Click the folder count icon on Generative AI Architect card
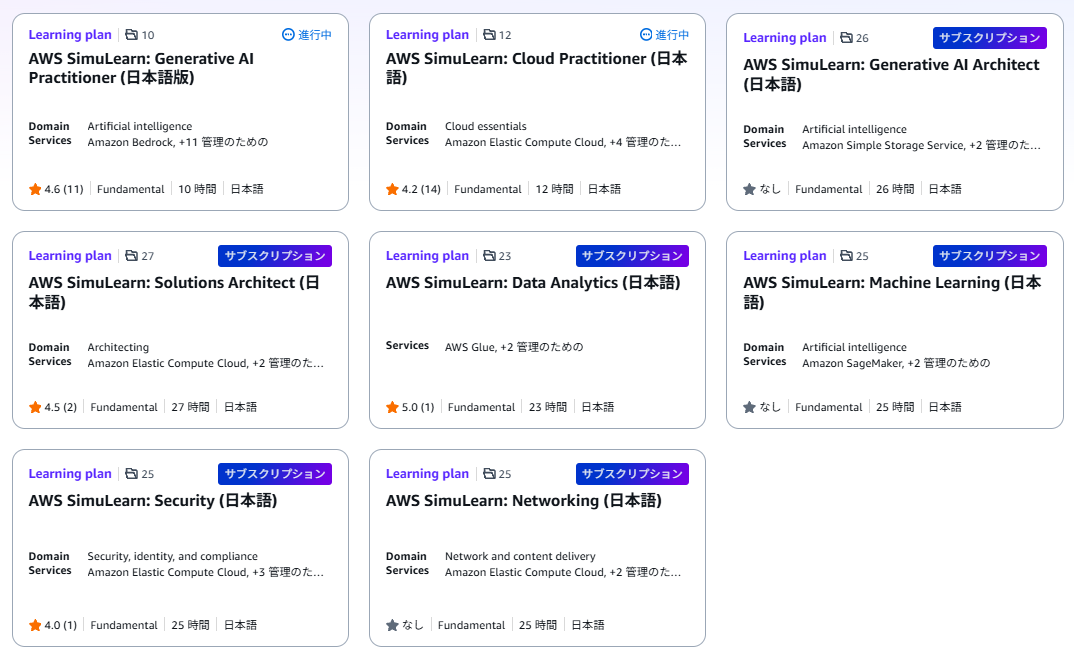 coord(847,38)
